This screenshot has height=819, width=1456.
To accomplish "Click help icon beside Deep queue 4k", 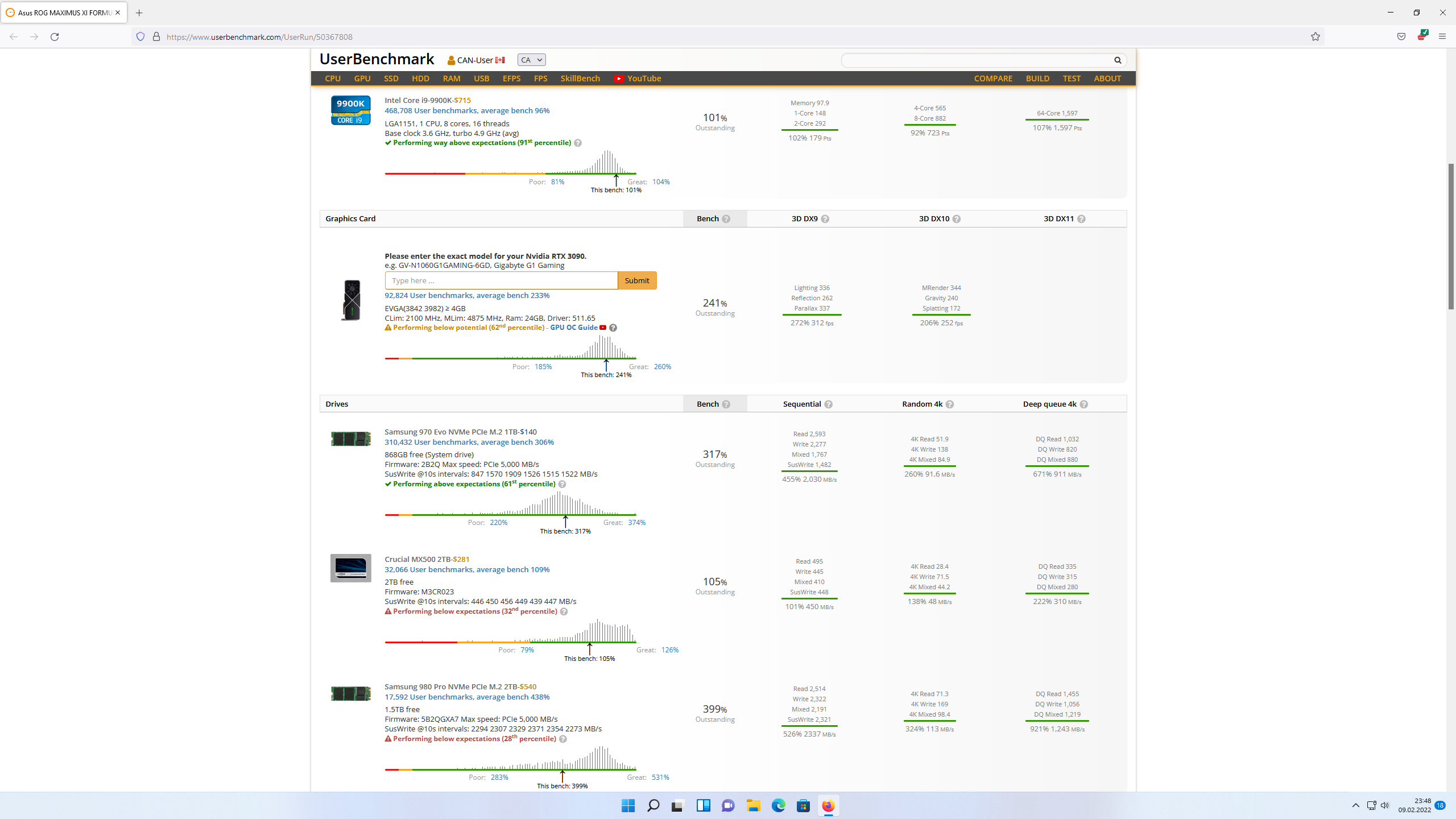I will point(1084,404).
